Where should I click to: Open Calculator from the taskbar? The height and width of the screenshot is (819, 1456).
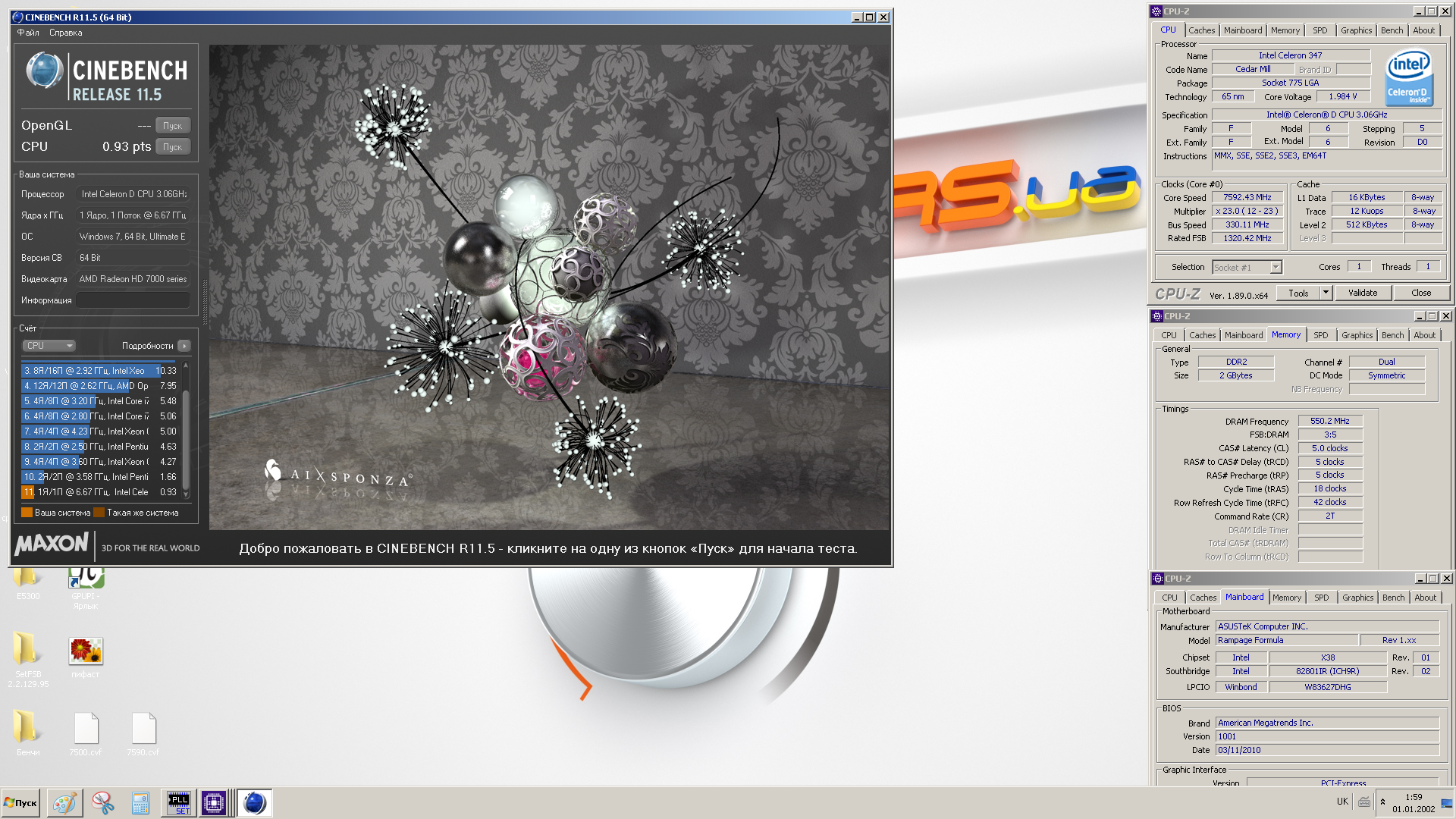(x=140, y=802)
